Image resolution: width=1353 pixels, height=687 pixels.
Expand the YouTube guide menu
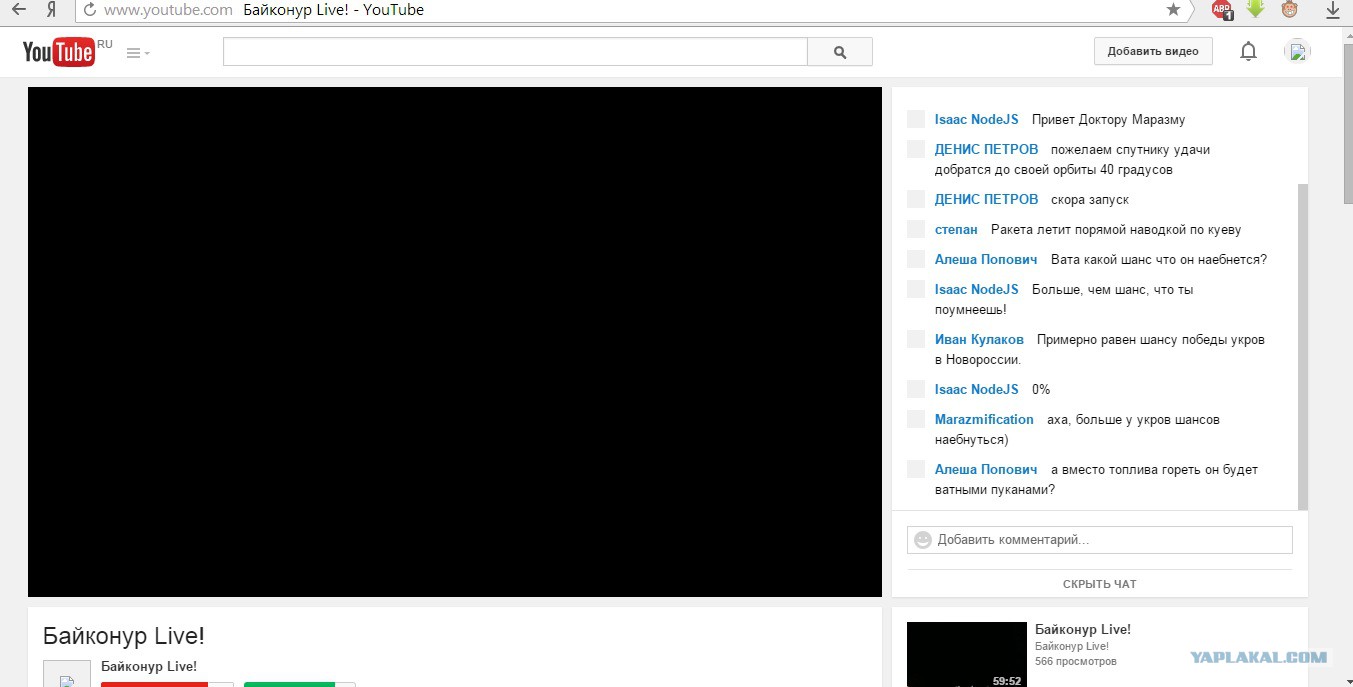click(x=138, y=53)
